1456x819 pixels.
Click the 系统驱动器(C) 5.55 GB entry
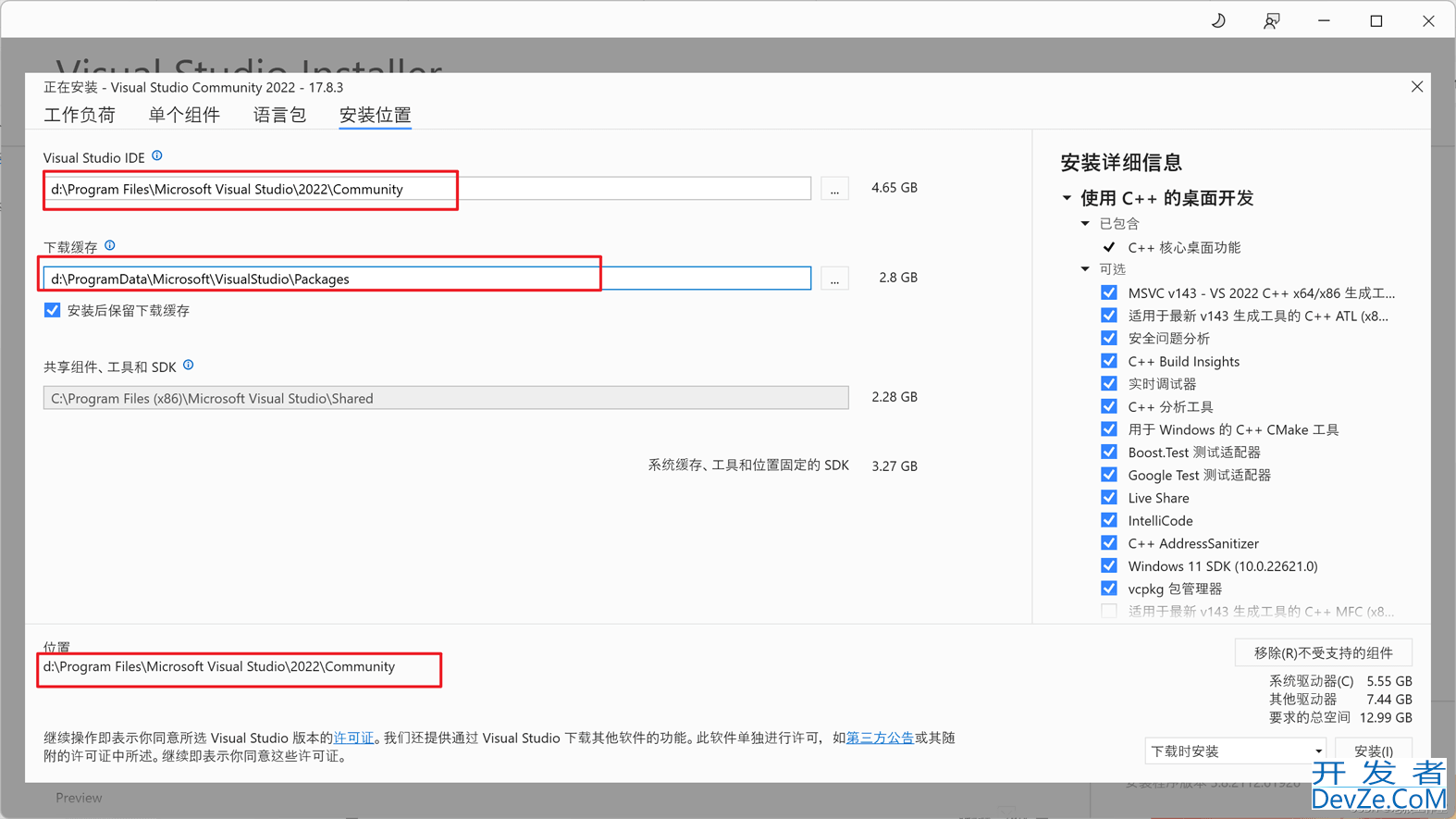click(x=1340, y=680)
